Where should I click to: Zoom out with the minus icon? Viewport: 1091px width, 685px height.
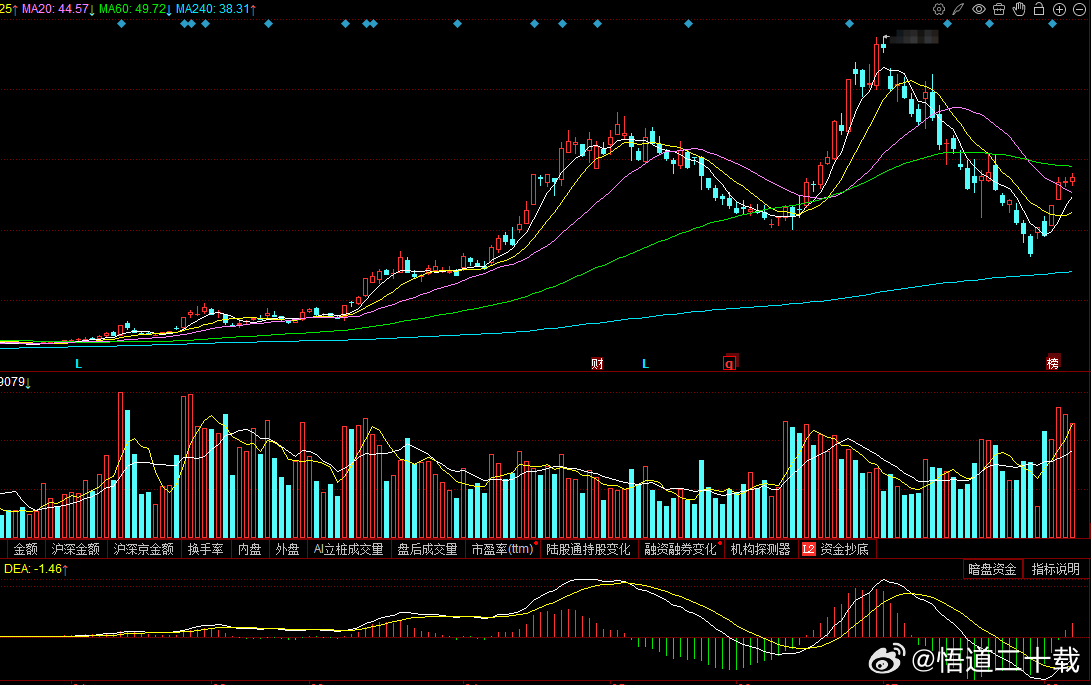coord(1079,9)
